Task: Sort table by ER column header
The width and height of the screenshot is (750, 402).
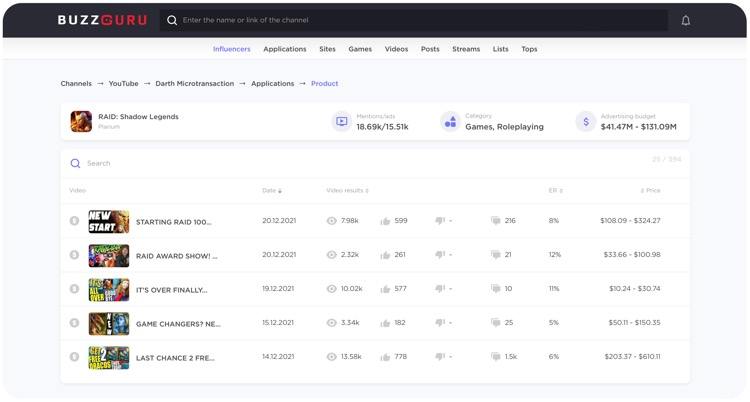Action: (555, 190)
